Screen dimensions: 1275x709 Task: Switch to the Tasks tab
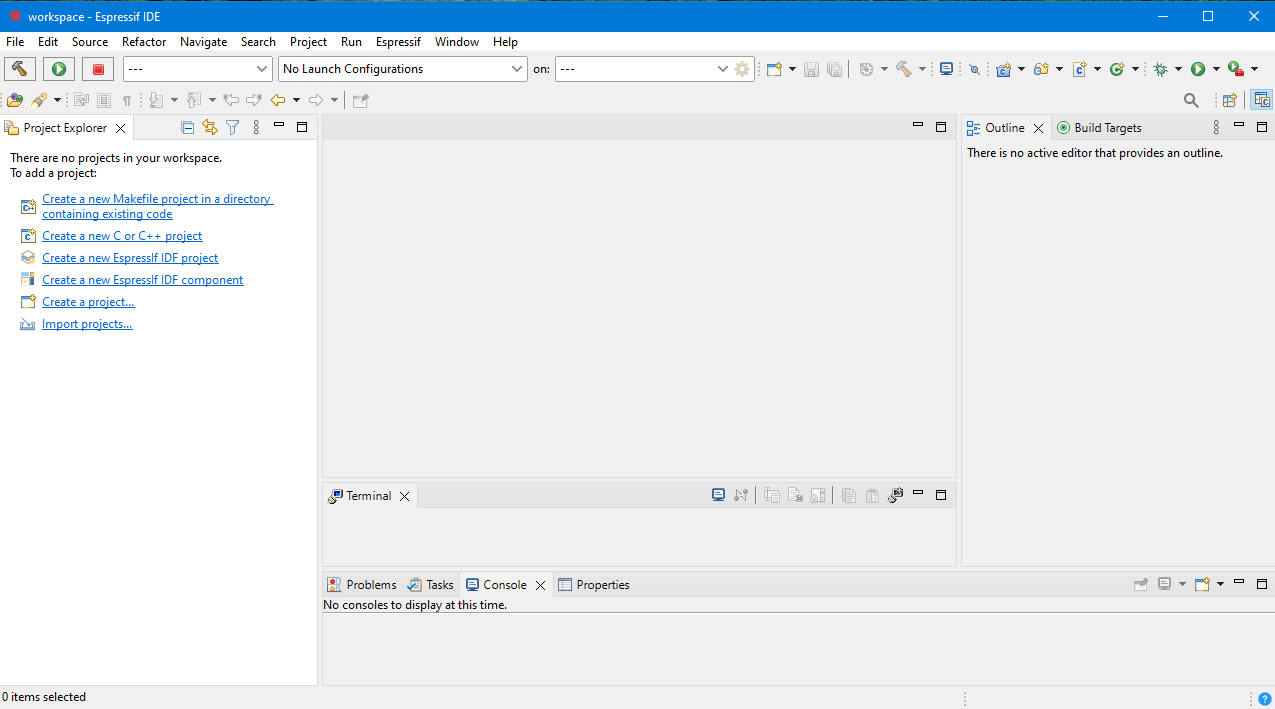[x=430, y=585]
